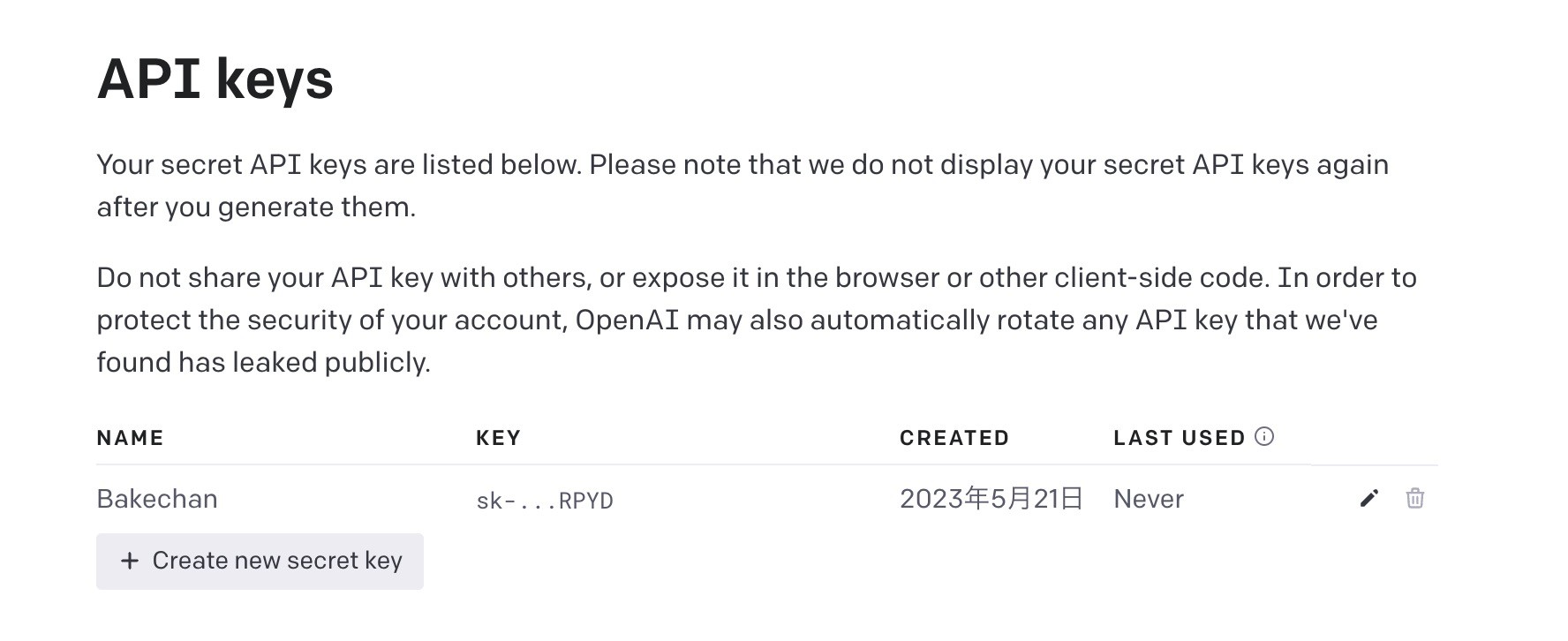Click the API keys page heading
Screen dimensions: 1568x641
[215, 79]
